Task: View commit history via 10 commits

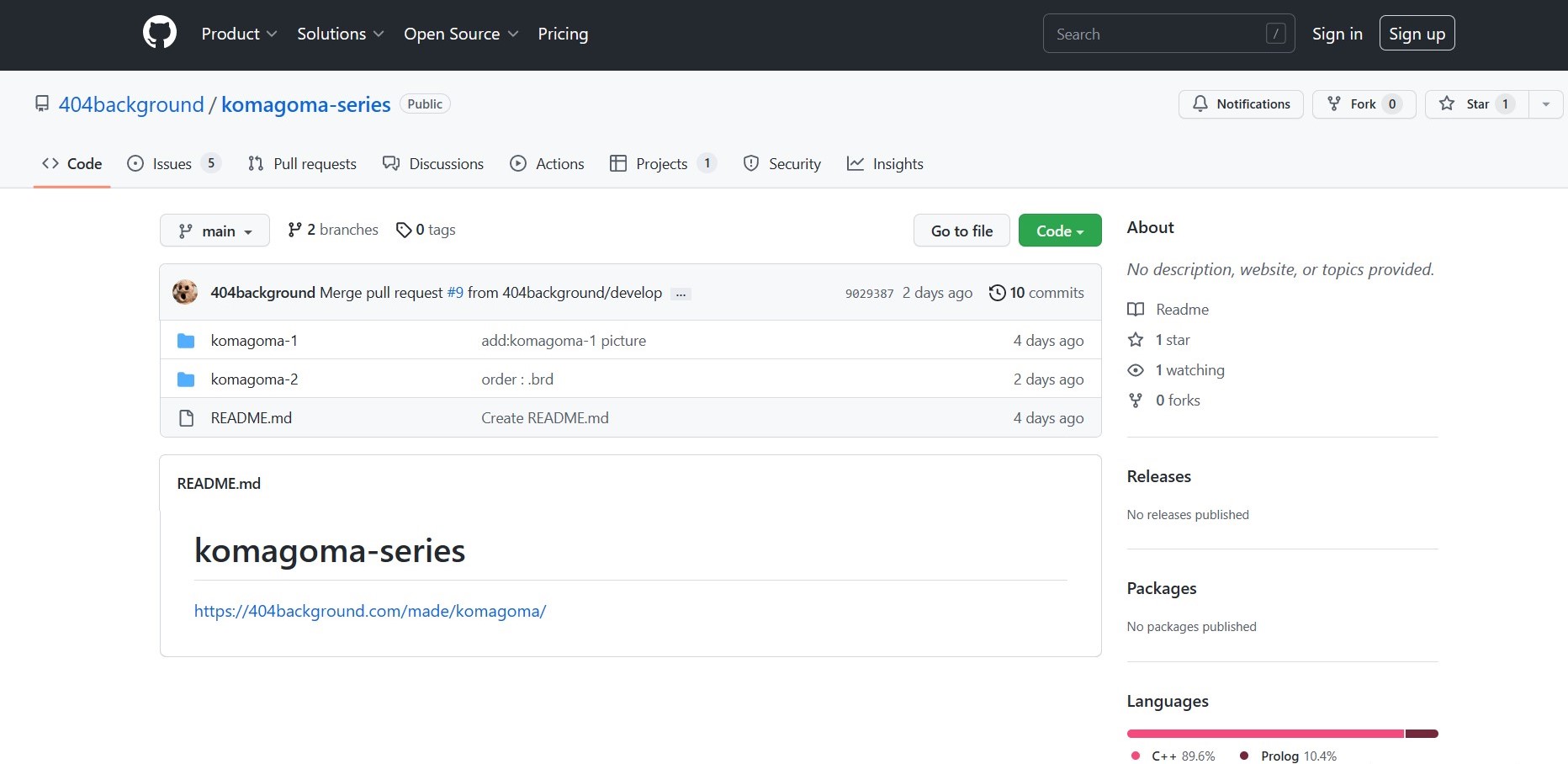Action: pos(1036,293)
